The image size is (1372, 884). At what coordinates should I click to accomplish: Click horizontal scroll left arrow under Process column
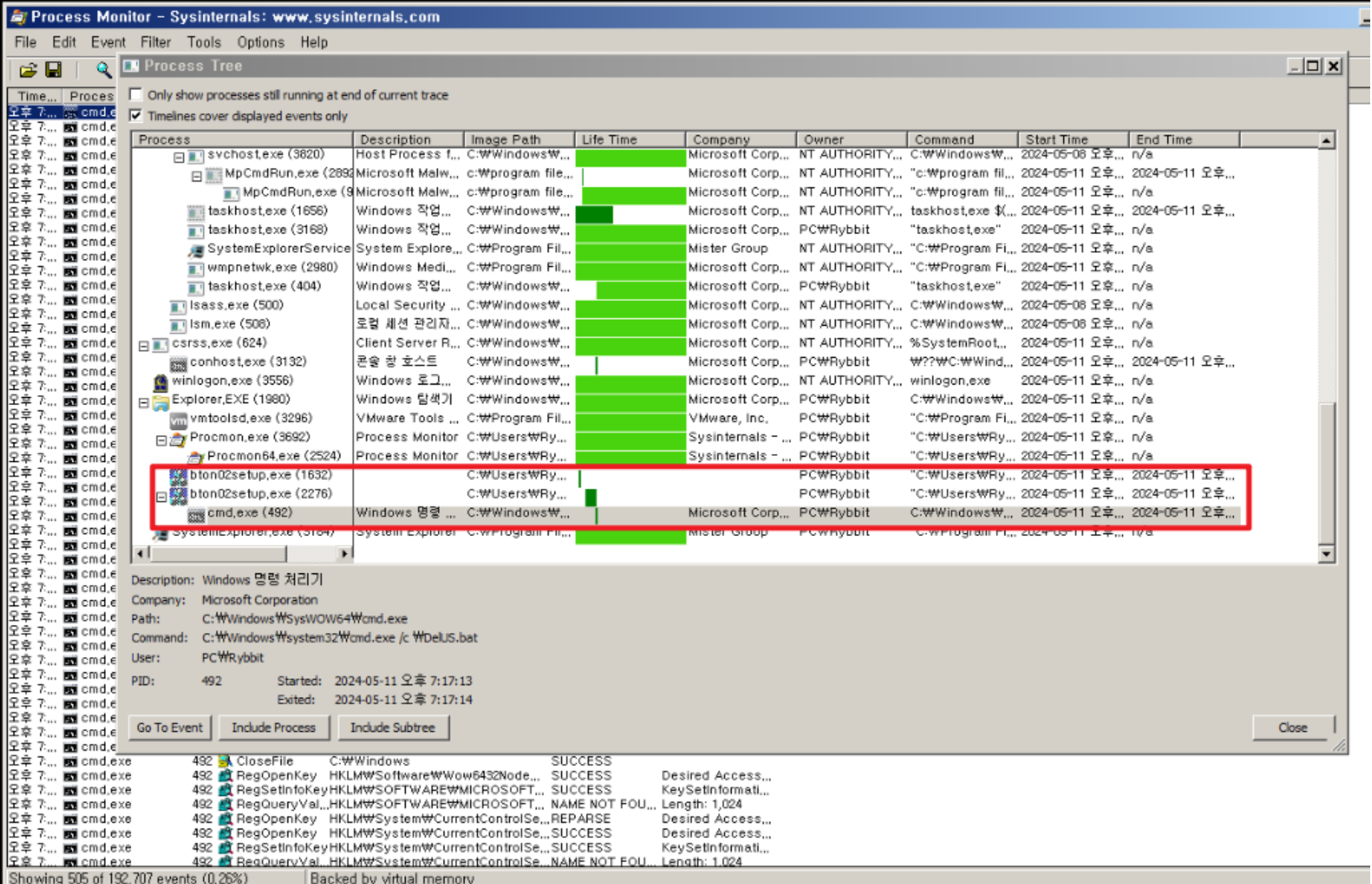pos(139,554)
